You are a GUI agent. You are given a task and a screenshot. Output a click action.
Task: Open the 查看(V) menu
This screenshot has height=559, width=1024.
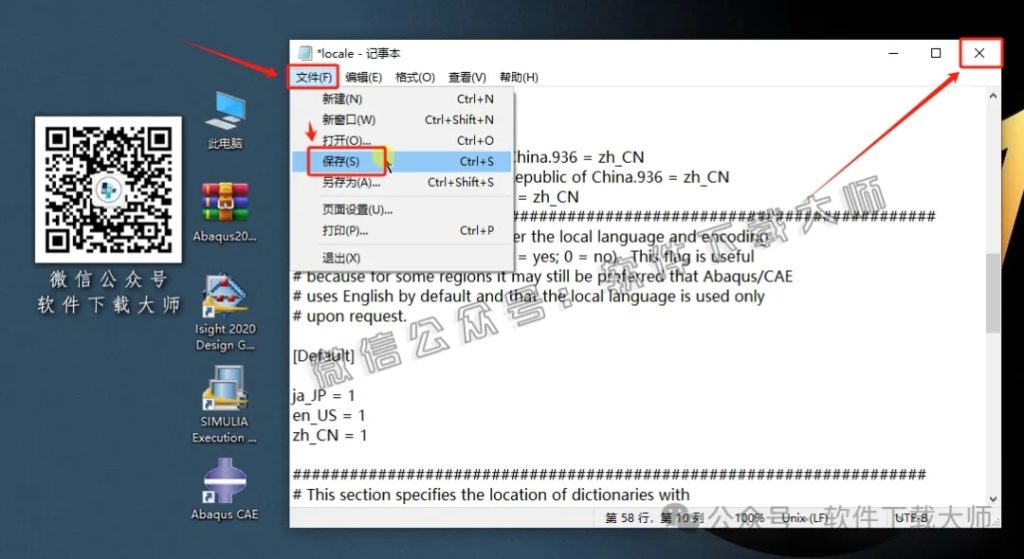(x=467, y=77)
